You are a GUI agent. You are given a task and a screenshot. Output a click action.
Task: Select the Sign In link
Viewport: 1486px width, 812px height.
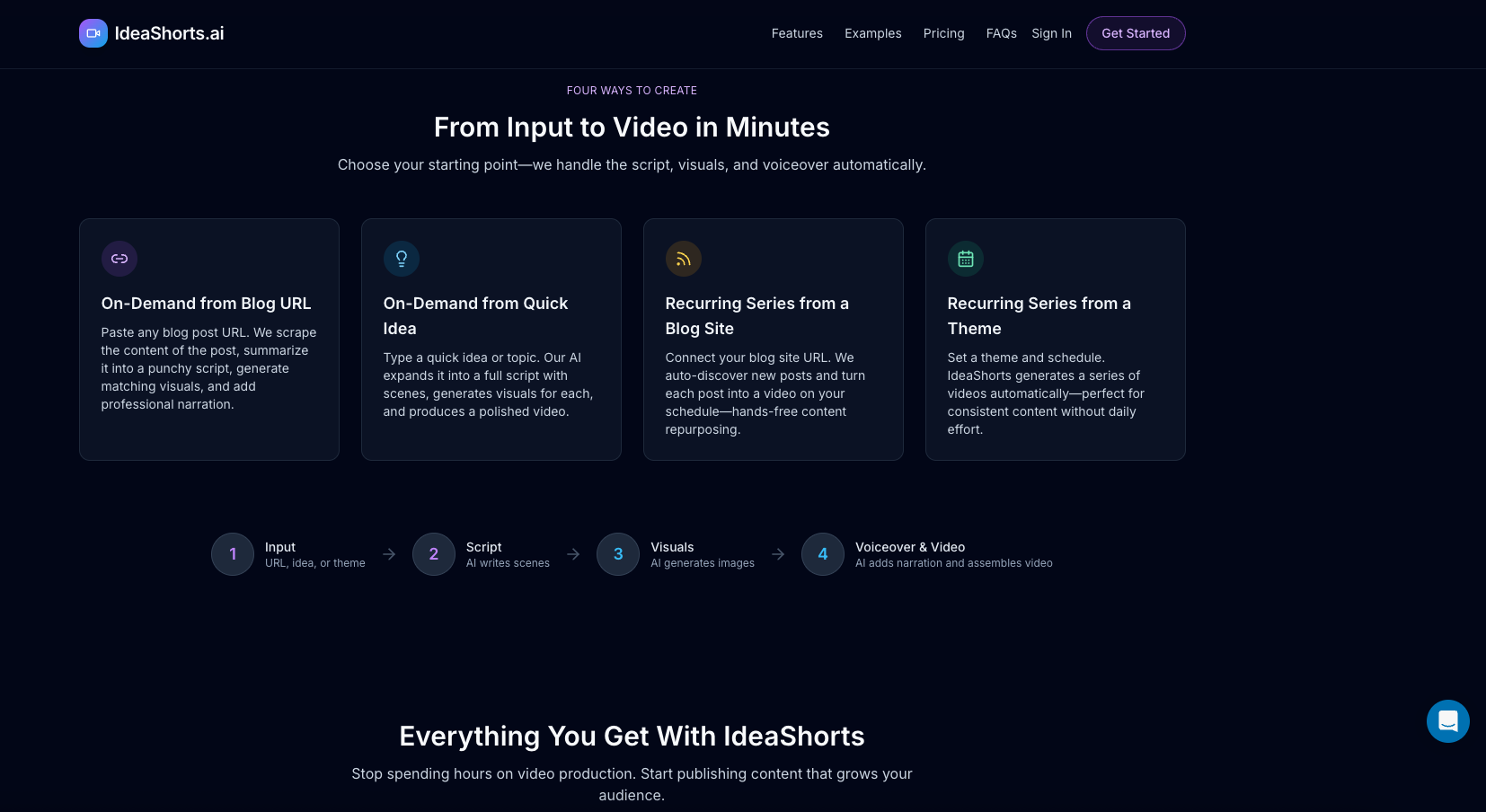1051,33
